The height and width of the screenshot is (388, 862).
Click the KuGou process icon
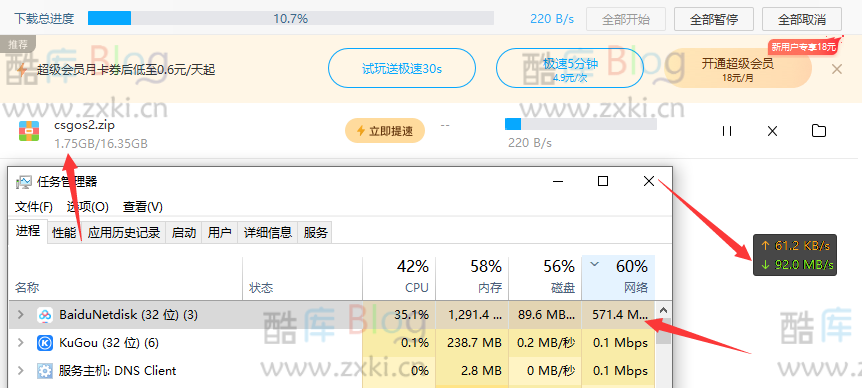45,343
